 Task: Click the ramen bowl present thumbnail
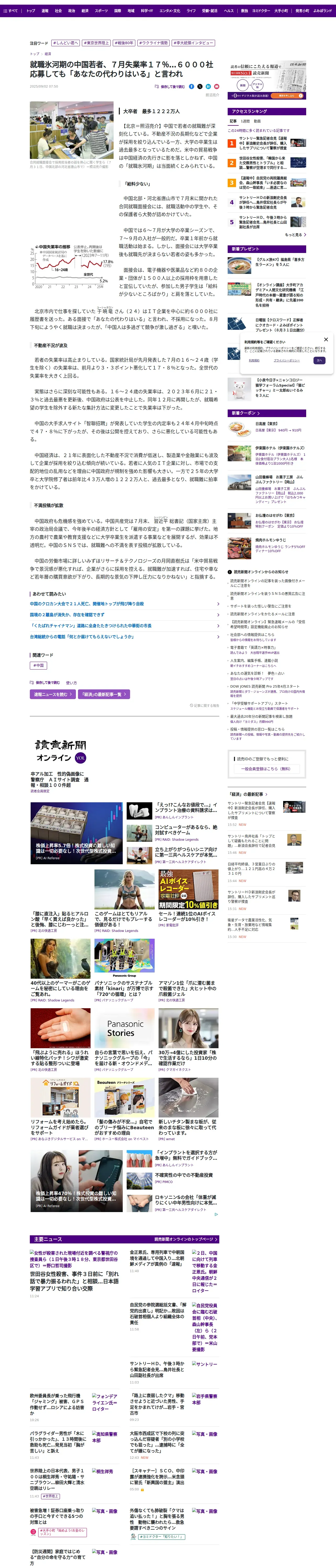point(239,266)
